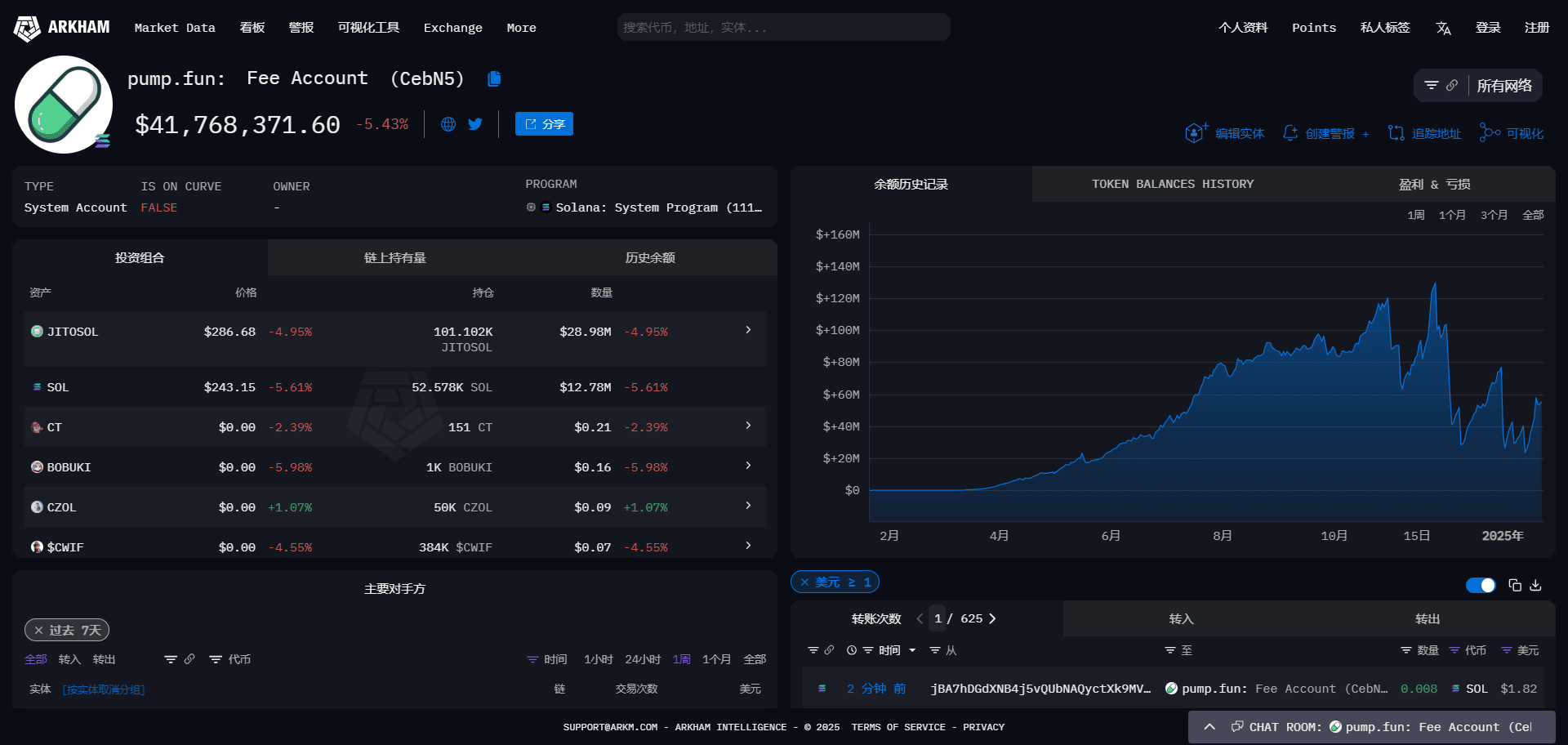Toggle the blue switch above transfers table
The image size is (1568, 745).
coord(1481,585)
